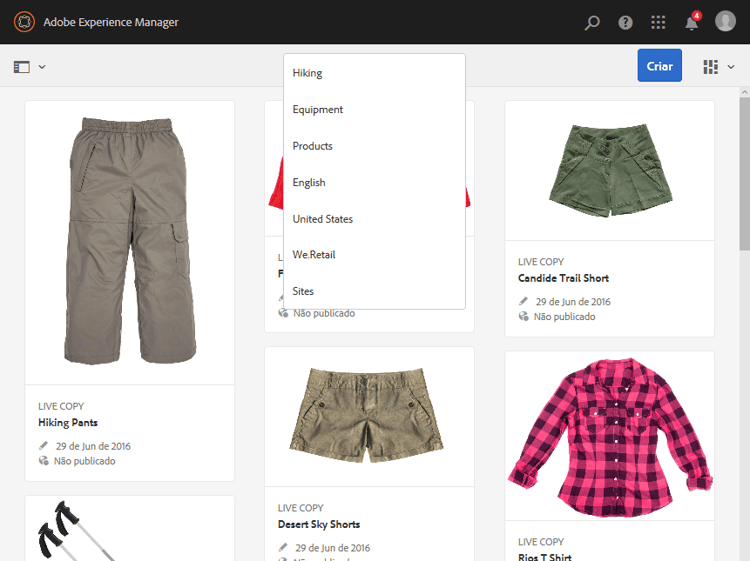Toggle the side rail panel icon
This screenshot has width=750, height=561.
click(22, 67)
